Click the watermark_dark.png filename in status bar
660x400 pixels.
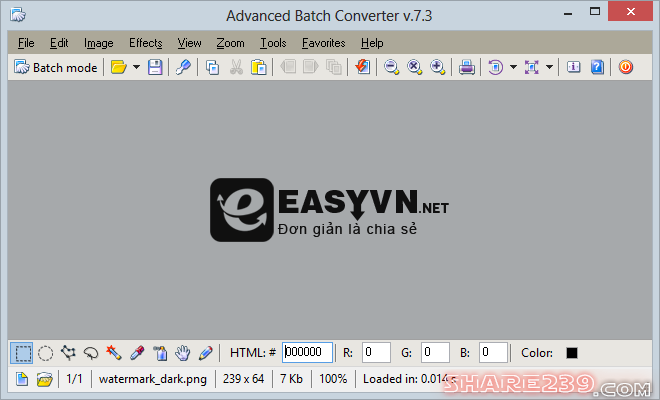(153, 379)
